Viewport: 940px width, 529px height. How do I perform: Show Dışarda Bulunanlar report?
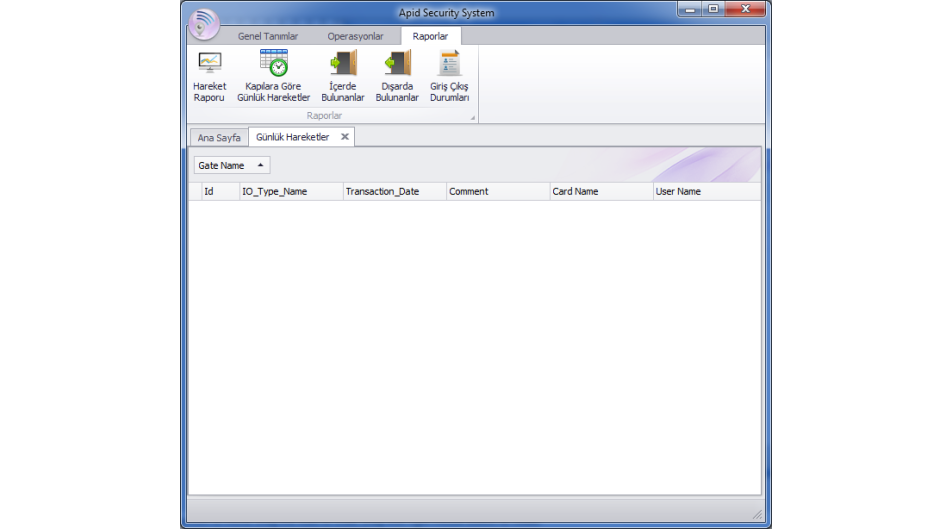coord(397,76)
